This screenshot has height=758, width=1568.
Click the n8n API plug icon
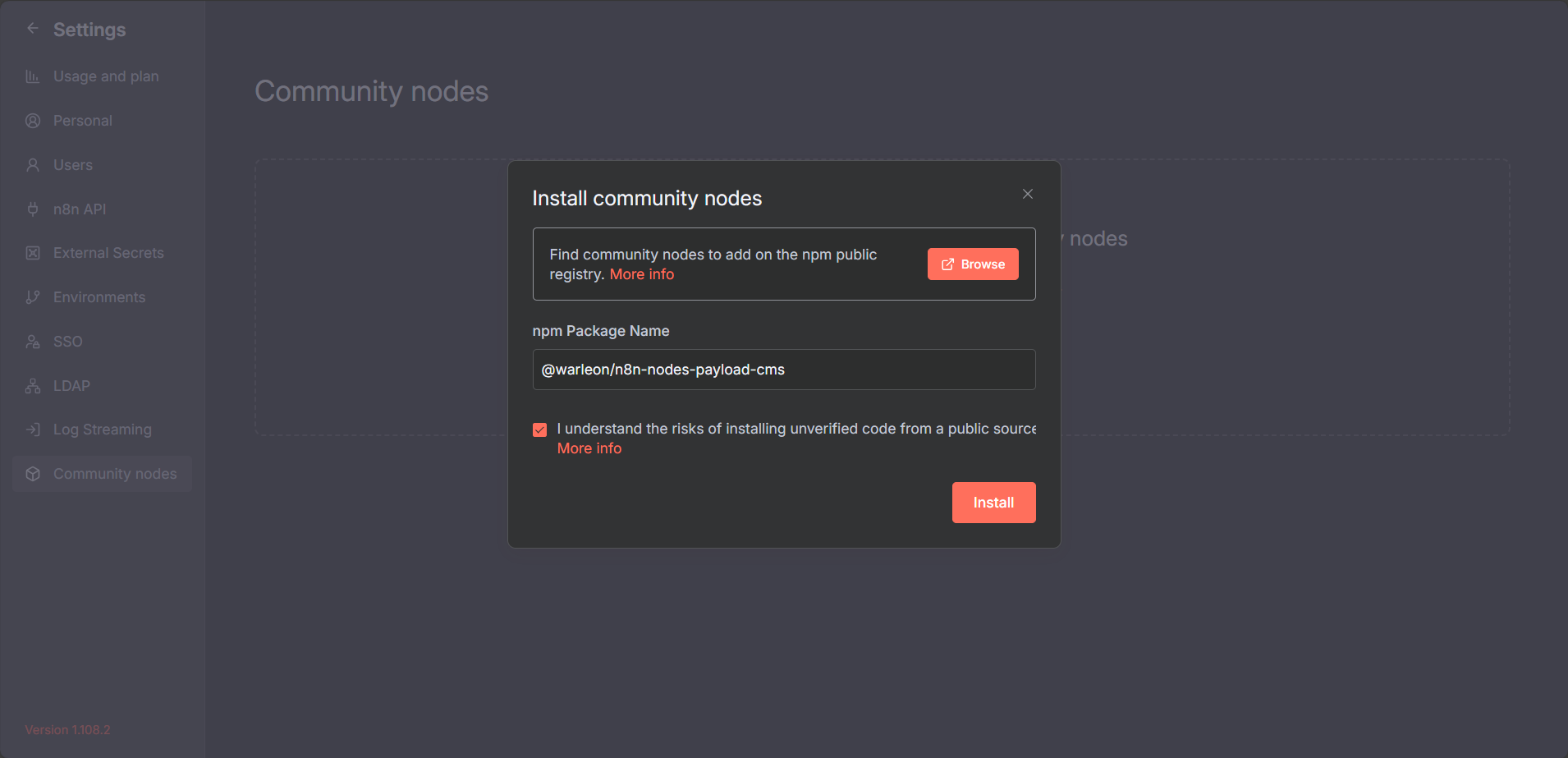coord(33,209)
